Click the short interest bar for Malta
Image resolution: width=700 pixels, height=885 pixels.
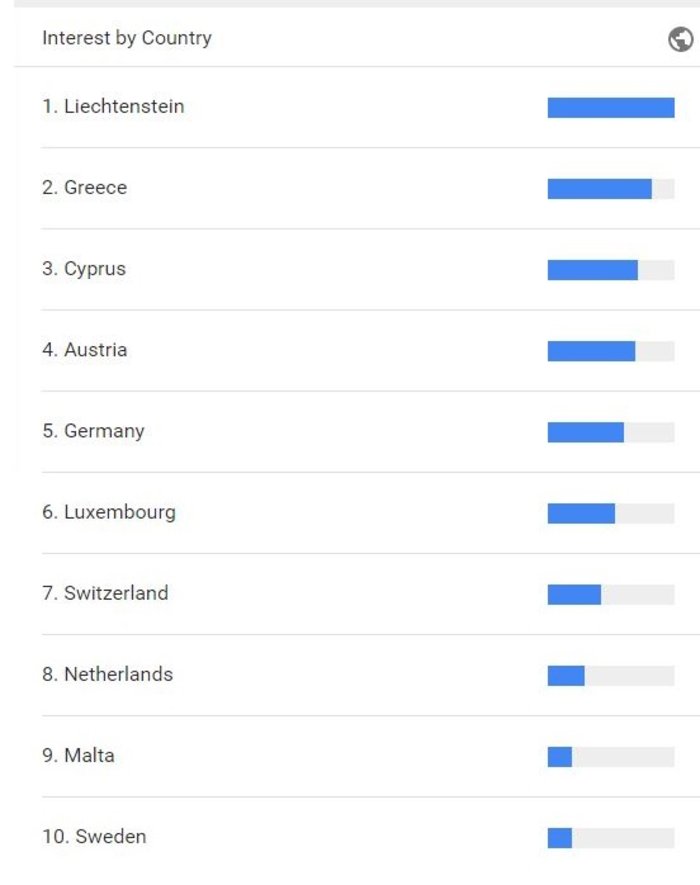[x=560, y=756]
